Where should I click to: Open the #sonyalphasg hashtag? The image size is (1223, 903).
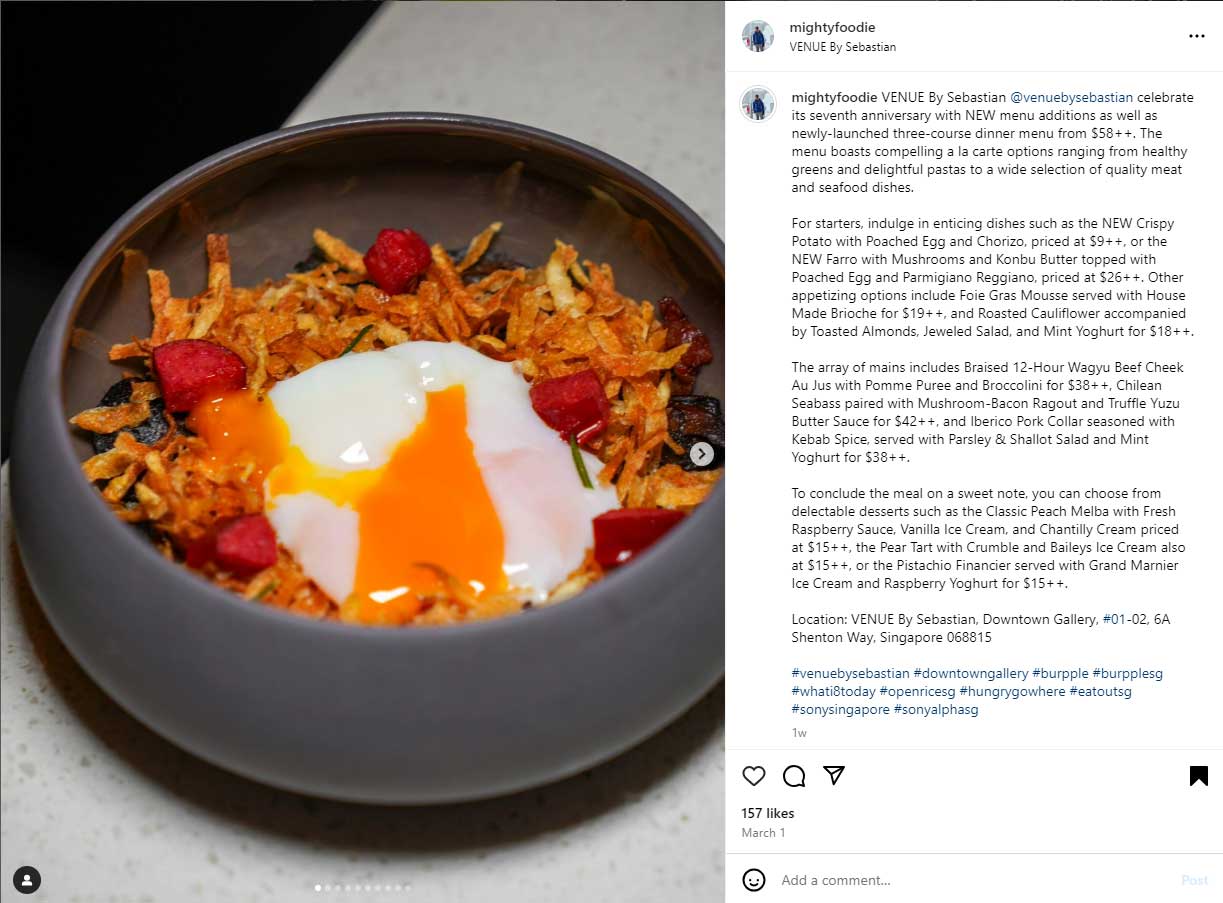click(936, 709)
